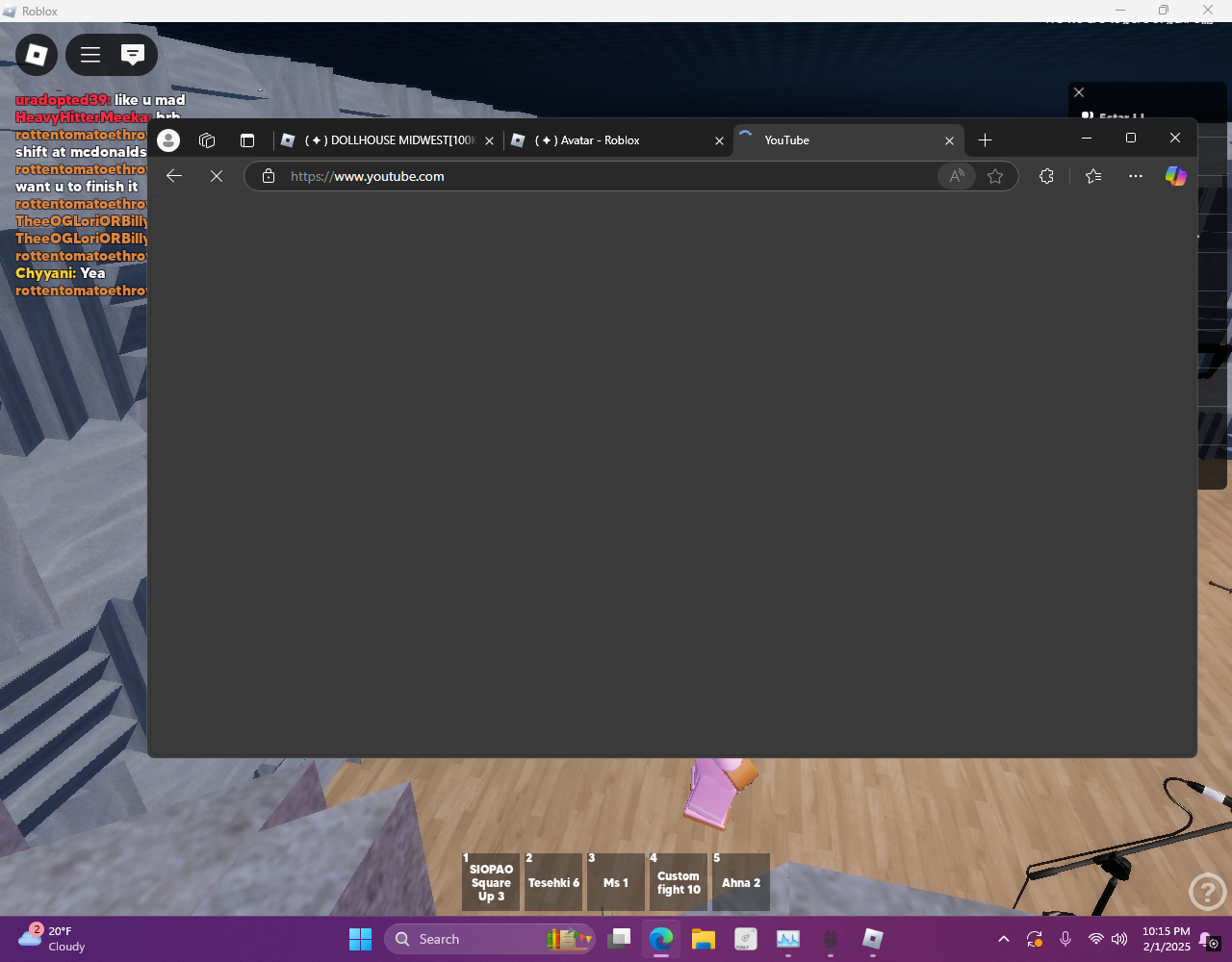Switch to the Avatar - Roblox tab
This screenshot has width=1232, height=962.
(618, 140)
